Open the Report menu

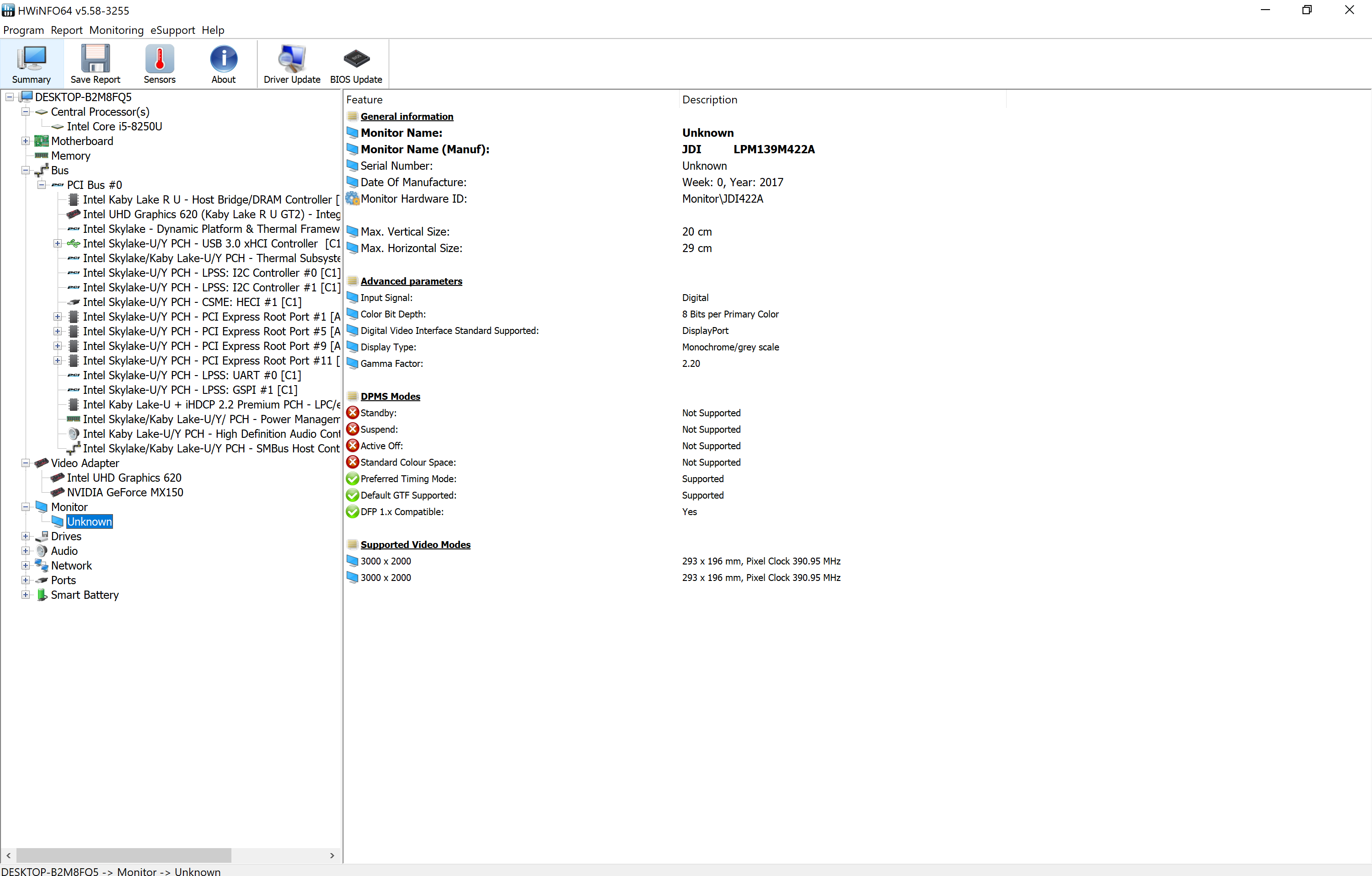(x=67, y=30)
